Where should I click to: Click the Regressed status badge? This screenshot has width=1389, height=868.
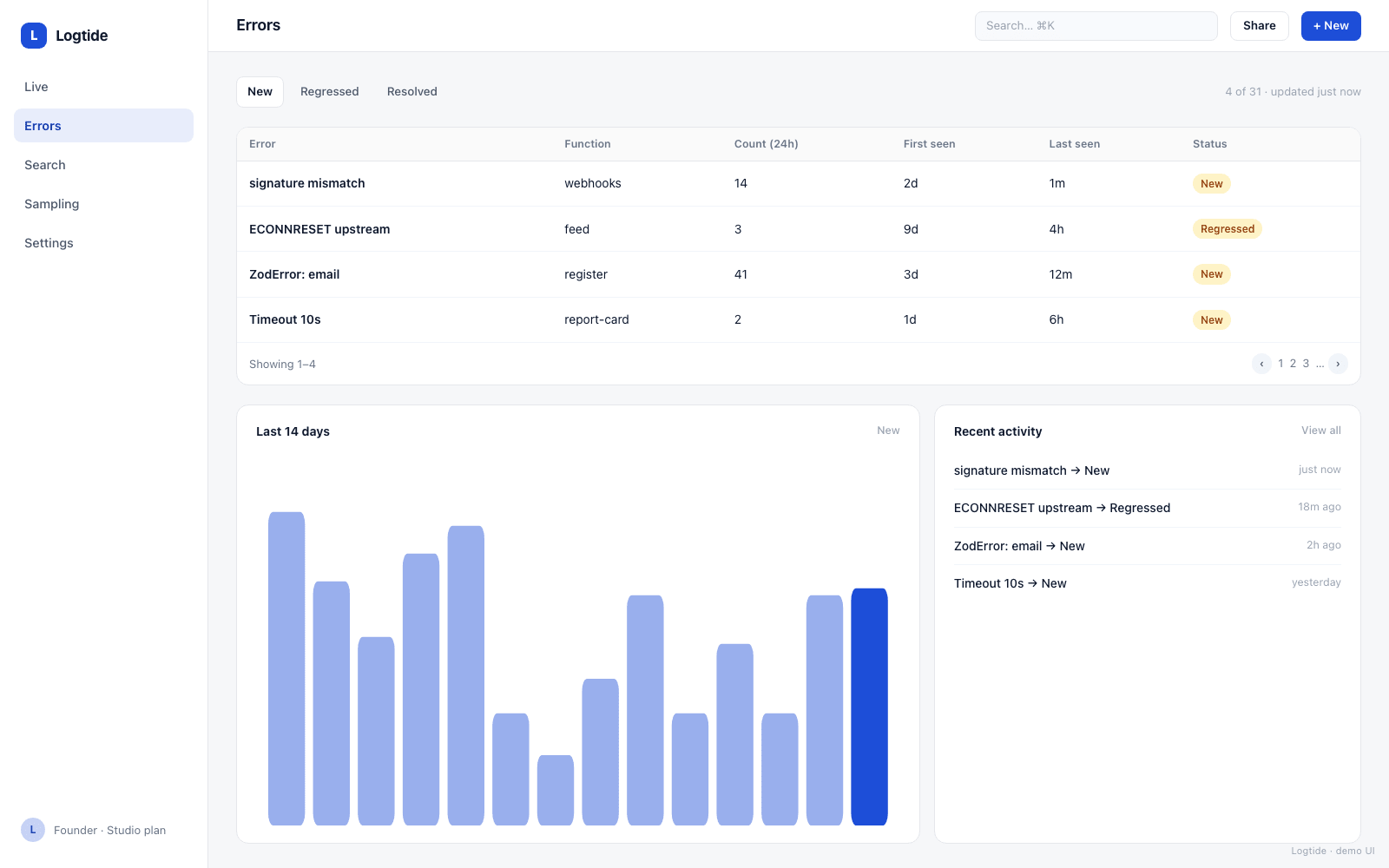point(1227,229)
